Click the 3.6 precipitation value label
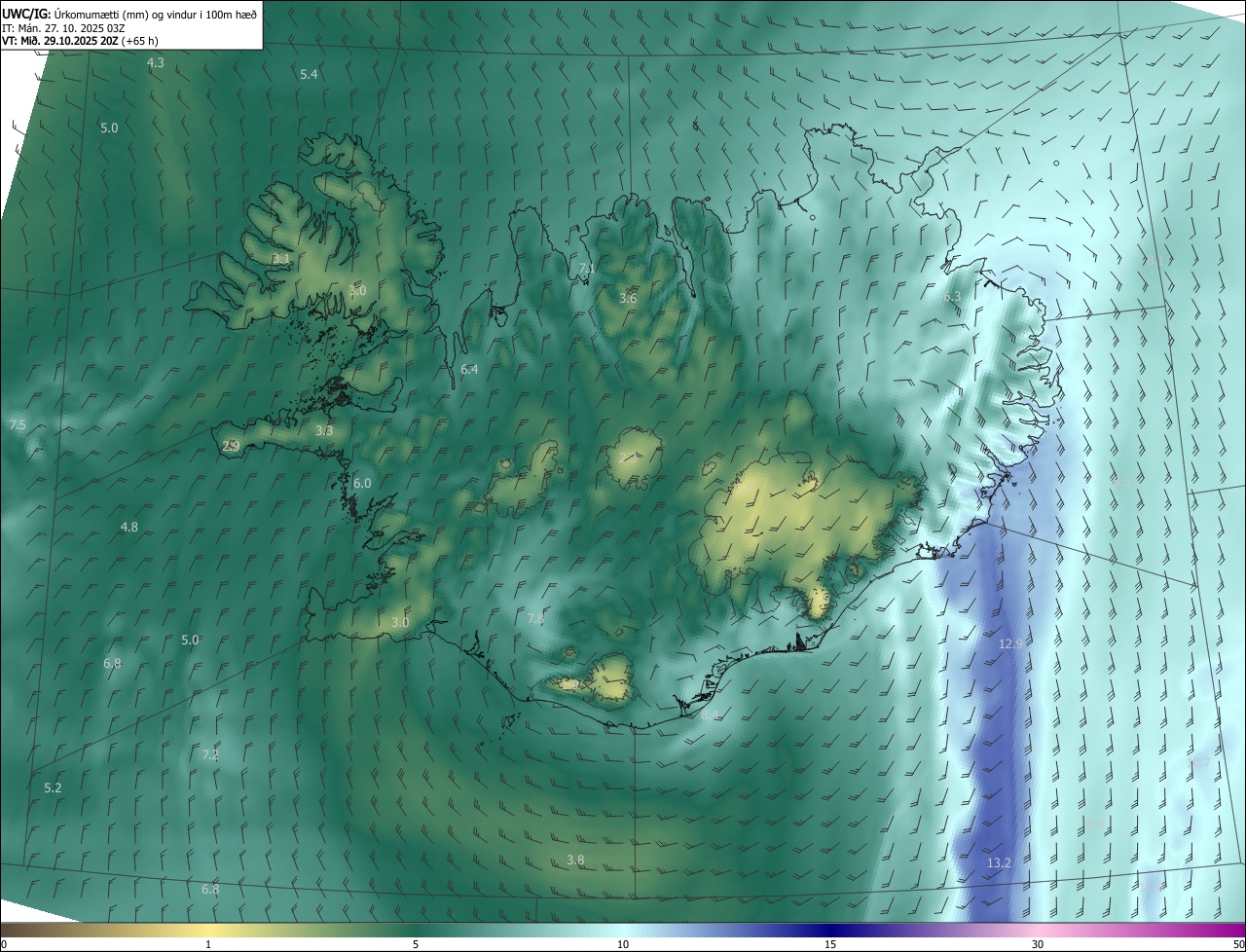This screenshot has width=1246, height=952. (628, 298)
